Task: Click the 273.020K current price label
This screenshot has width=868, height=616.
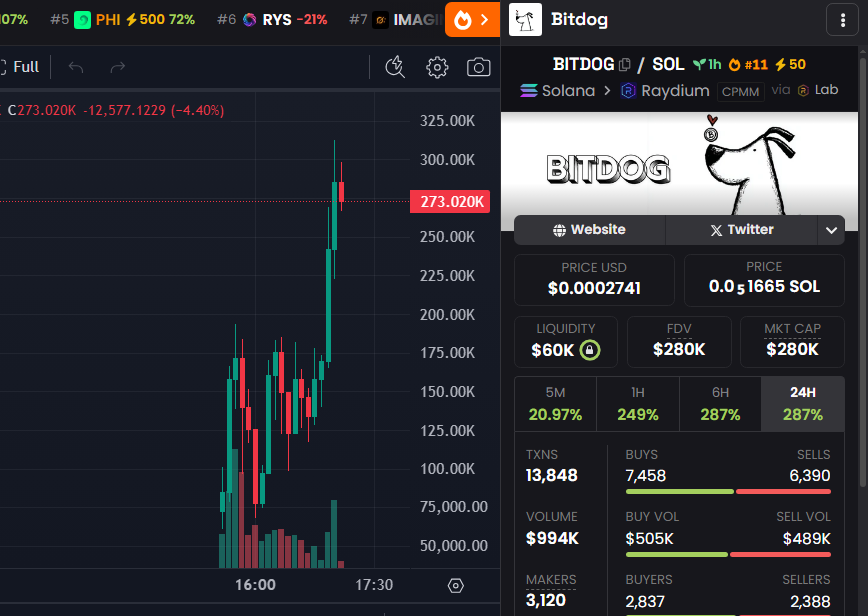Action: click(450, 201)
